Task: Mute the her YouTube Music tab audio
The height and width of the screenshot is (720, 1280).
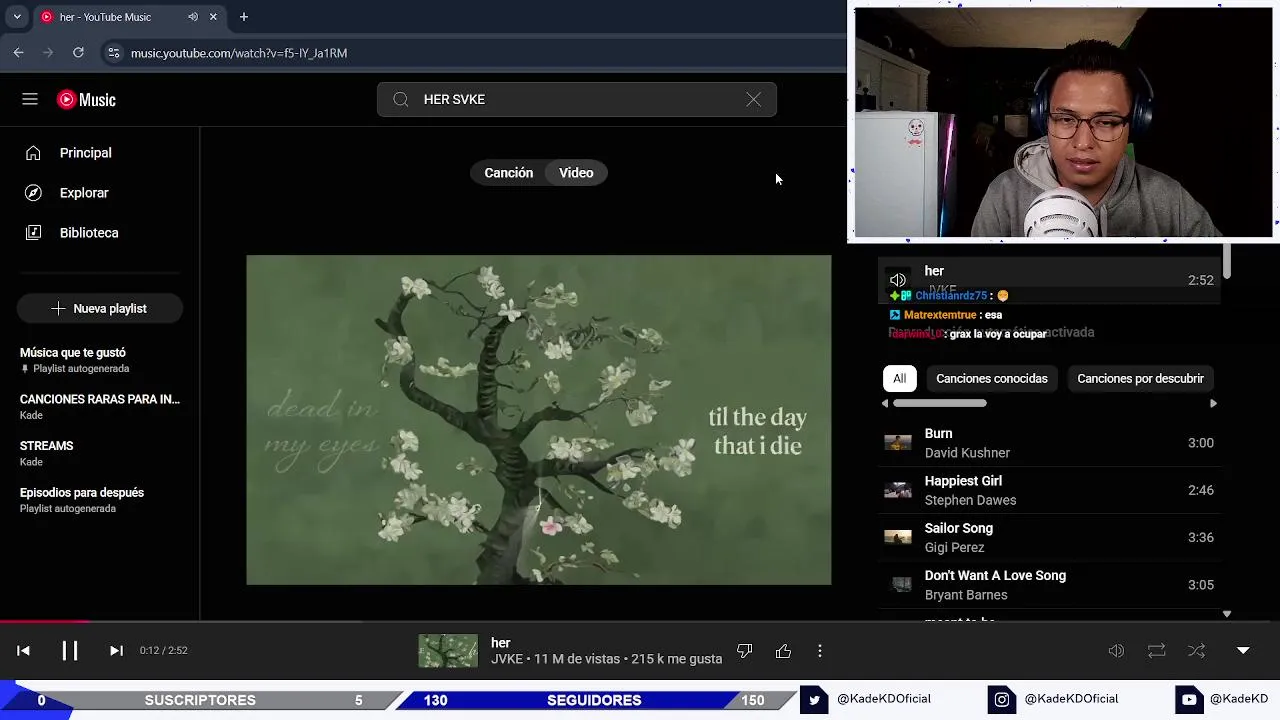Action: point(193,17)
